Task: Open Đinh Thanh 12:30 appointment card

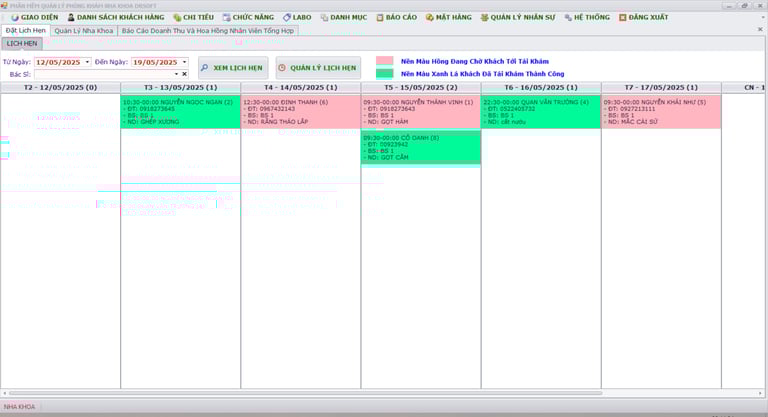Action: click(301, 112)
